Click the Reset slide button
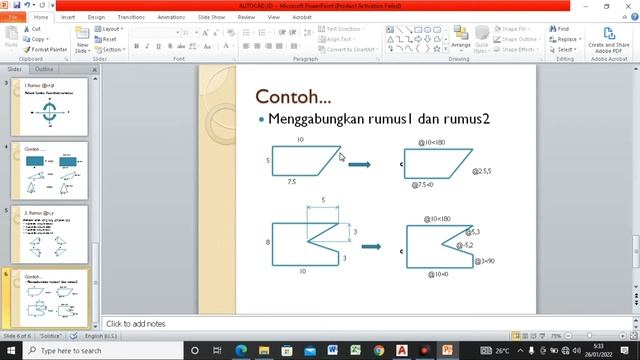Screen dimensions: 640x360 pyautogui.click(x=105, y=39)
